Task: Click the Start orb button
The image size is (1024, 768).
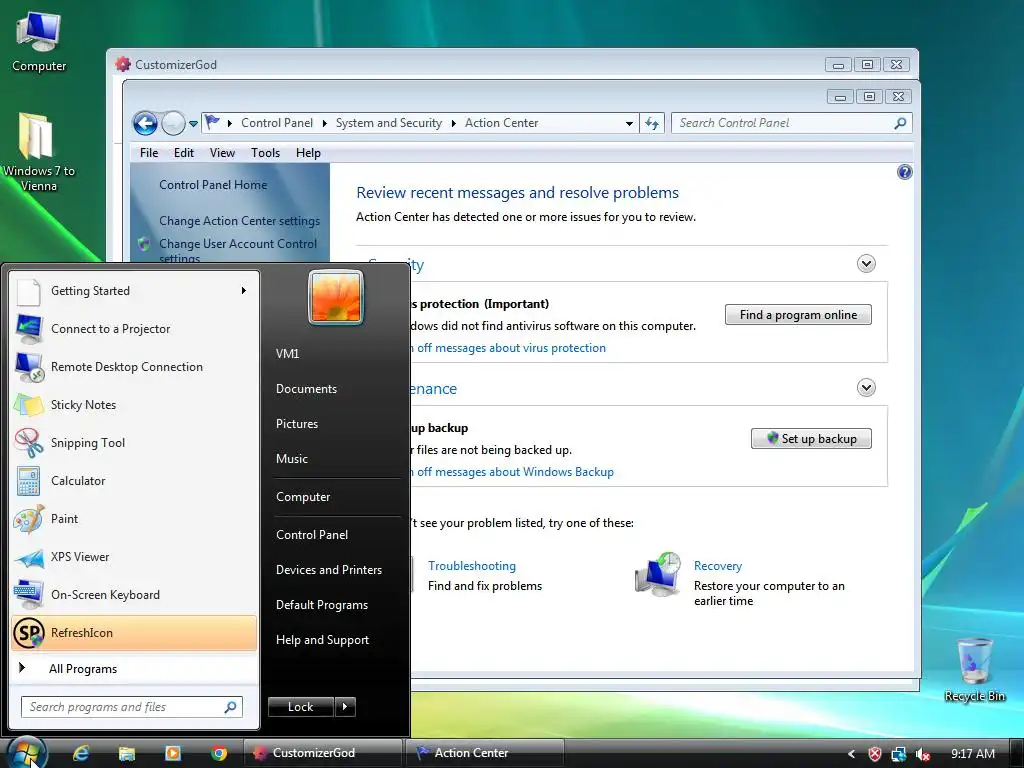Action: click(x=26, y=753)
